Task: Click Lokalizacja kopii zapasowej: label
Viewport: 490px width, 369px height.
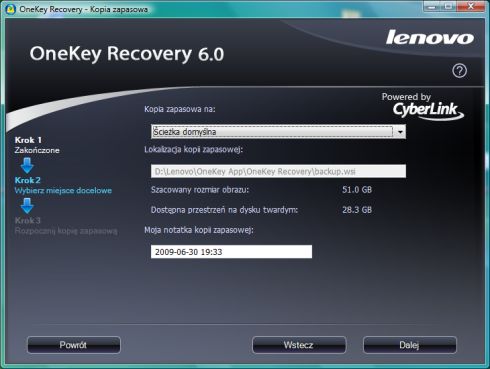Action: (193, 150)
